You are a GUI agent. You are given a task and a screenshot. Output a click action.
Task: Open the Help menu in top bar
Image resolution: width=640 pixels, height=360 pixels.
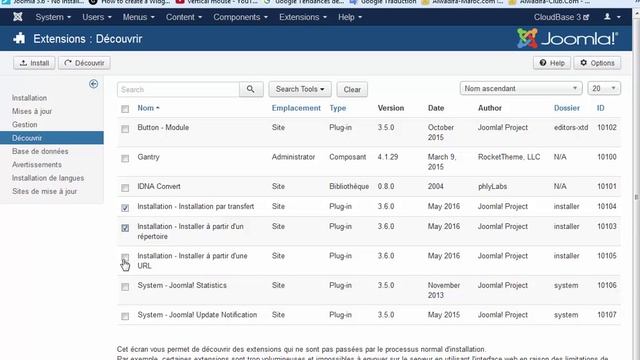pyautogui.click(x=350, y=17)
